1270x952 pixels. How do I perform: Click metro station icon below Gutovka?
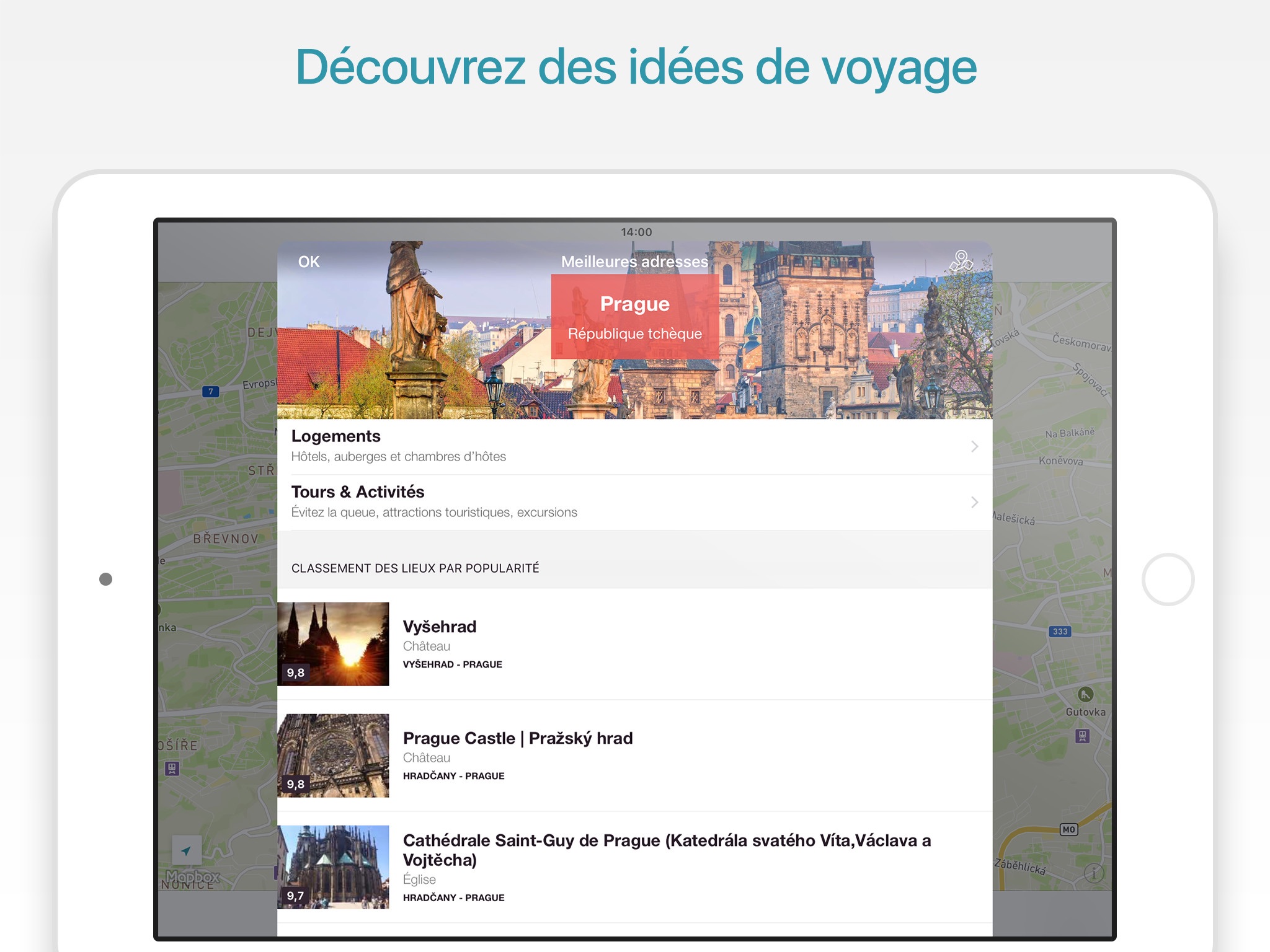click(1083, 736)
